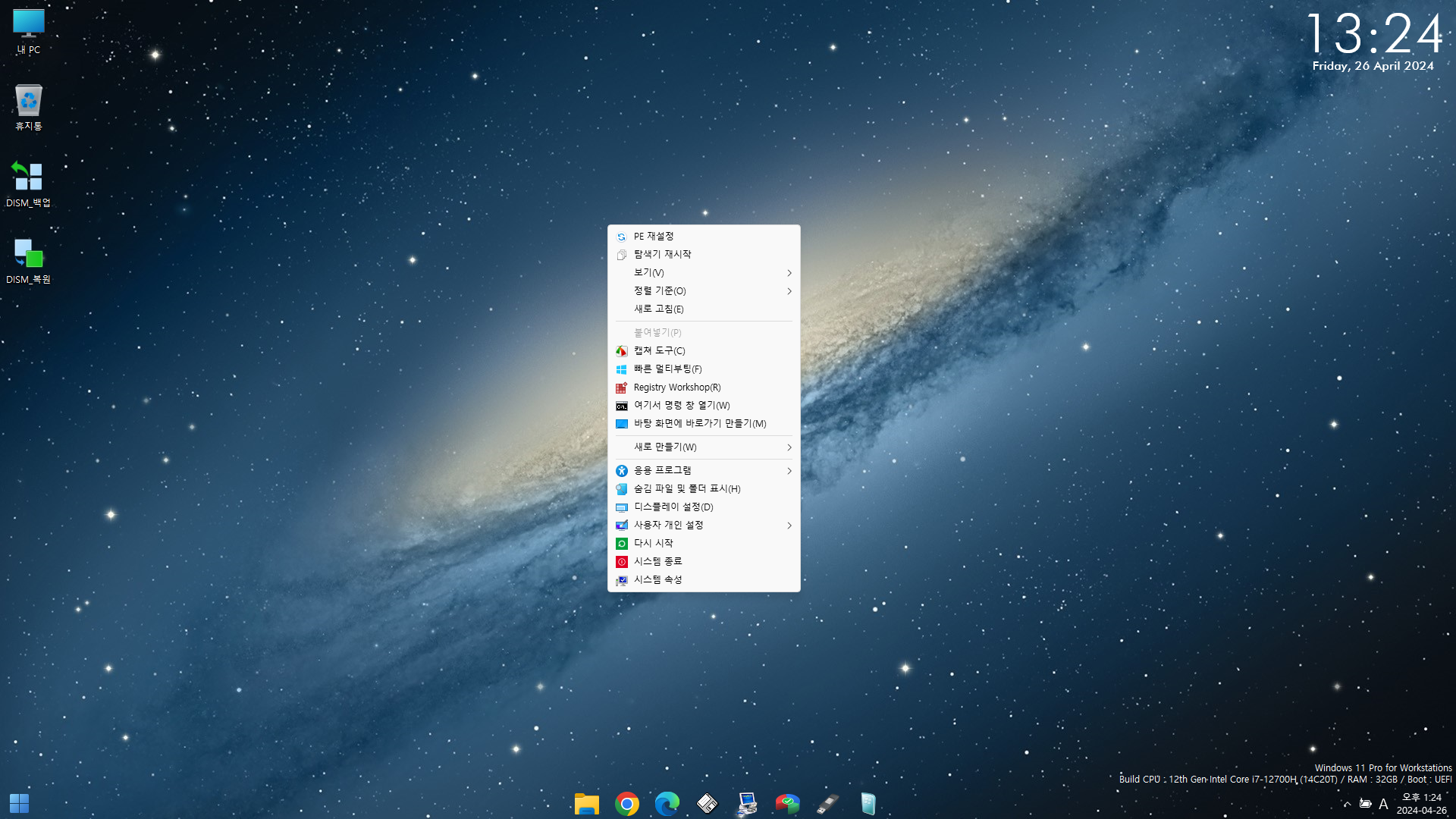The height and width of the screenshot is (819, 1456).
Task: Choose 바탕 화면에 바로가기 만들기(M)
Action: (704, 424)
